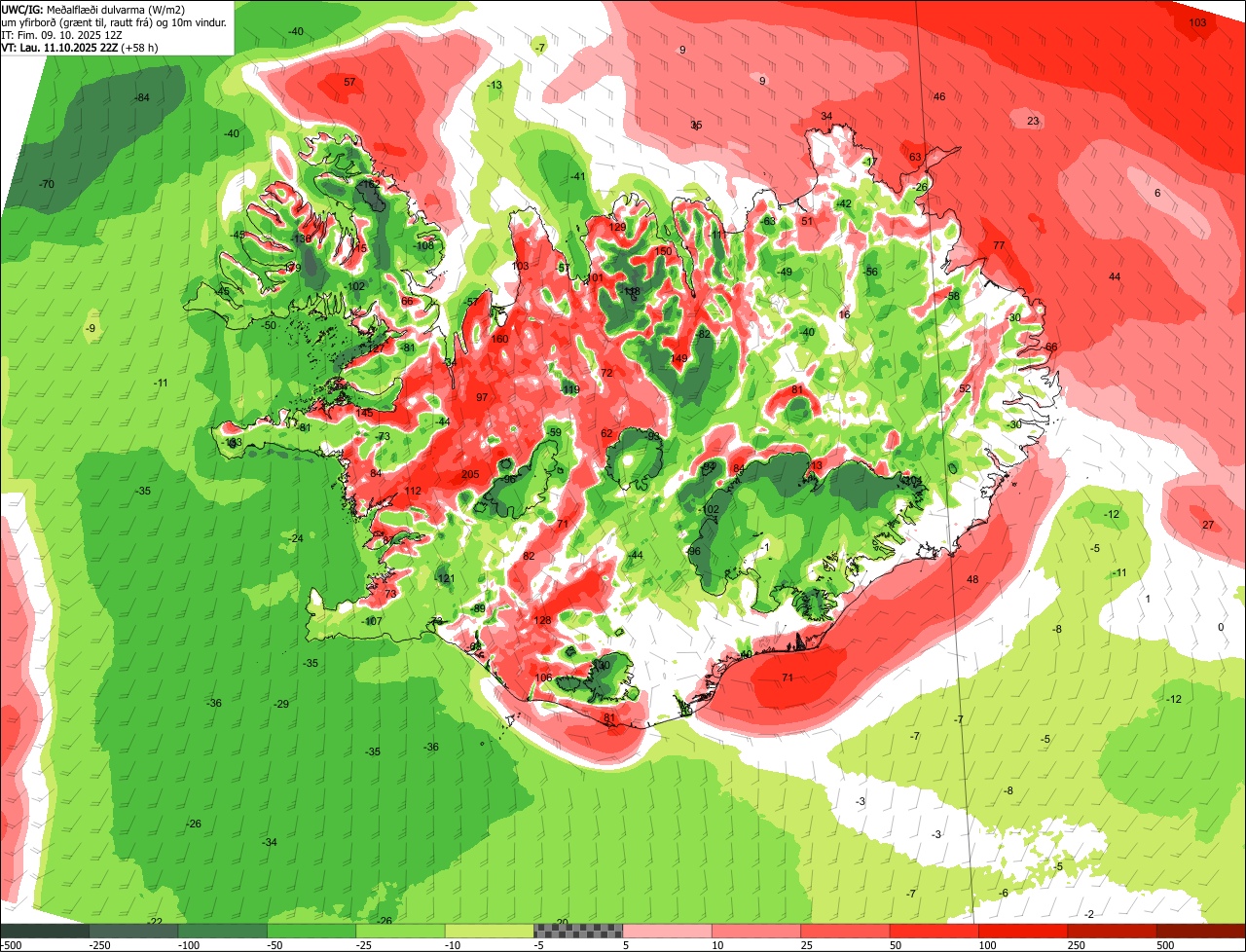This screenshot has height=952, width=1246.
Task: Click the '-34' value in the southwest sea
Action: pyautogui.click(x=270, y=843)
